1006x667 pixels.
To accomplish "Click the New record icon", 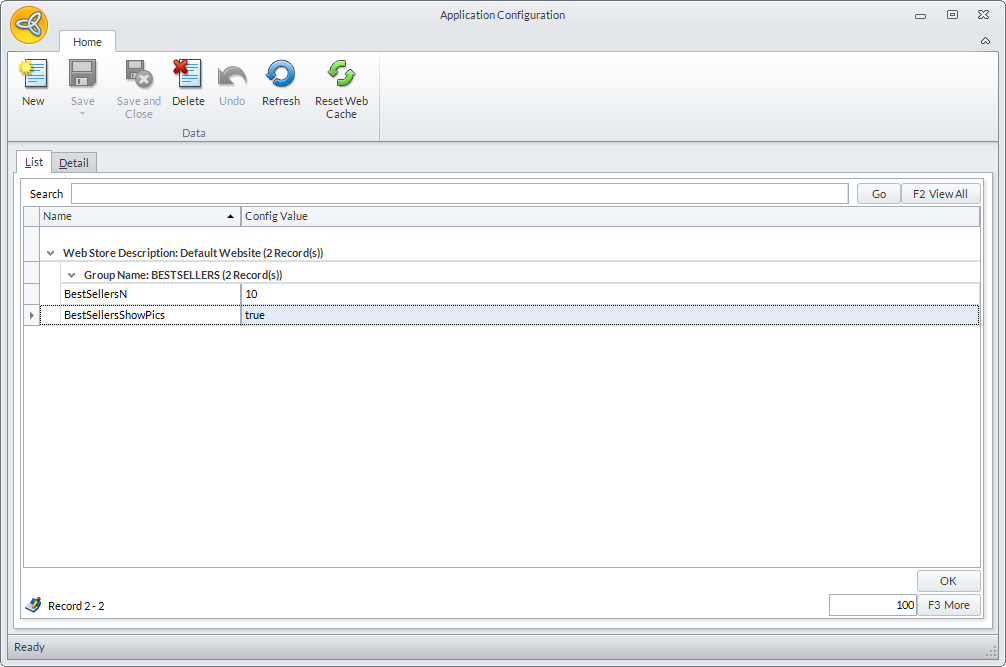I will click(x=33, y=75).
